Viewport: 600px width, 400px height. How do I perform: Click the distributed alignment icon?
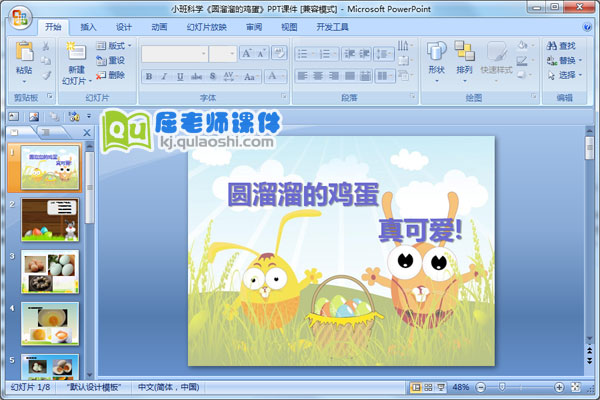tap(365, 76)
